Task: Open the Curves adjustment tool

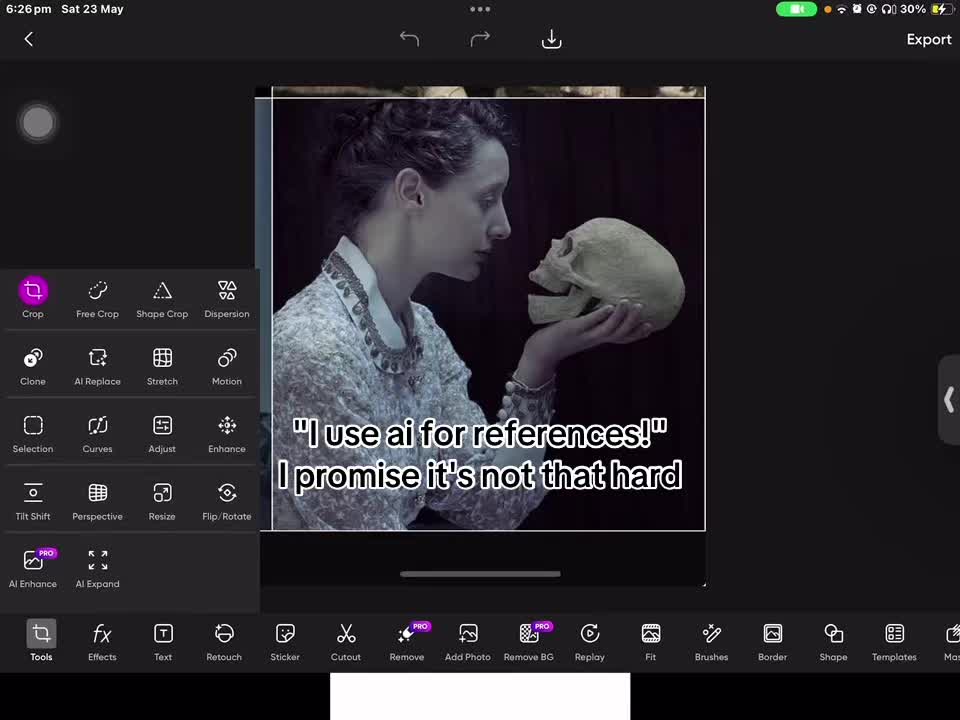Action: pyautogui.click(x=97, y=434)
